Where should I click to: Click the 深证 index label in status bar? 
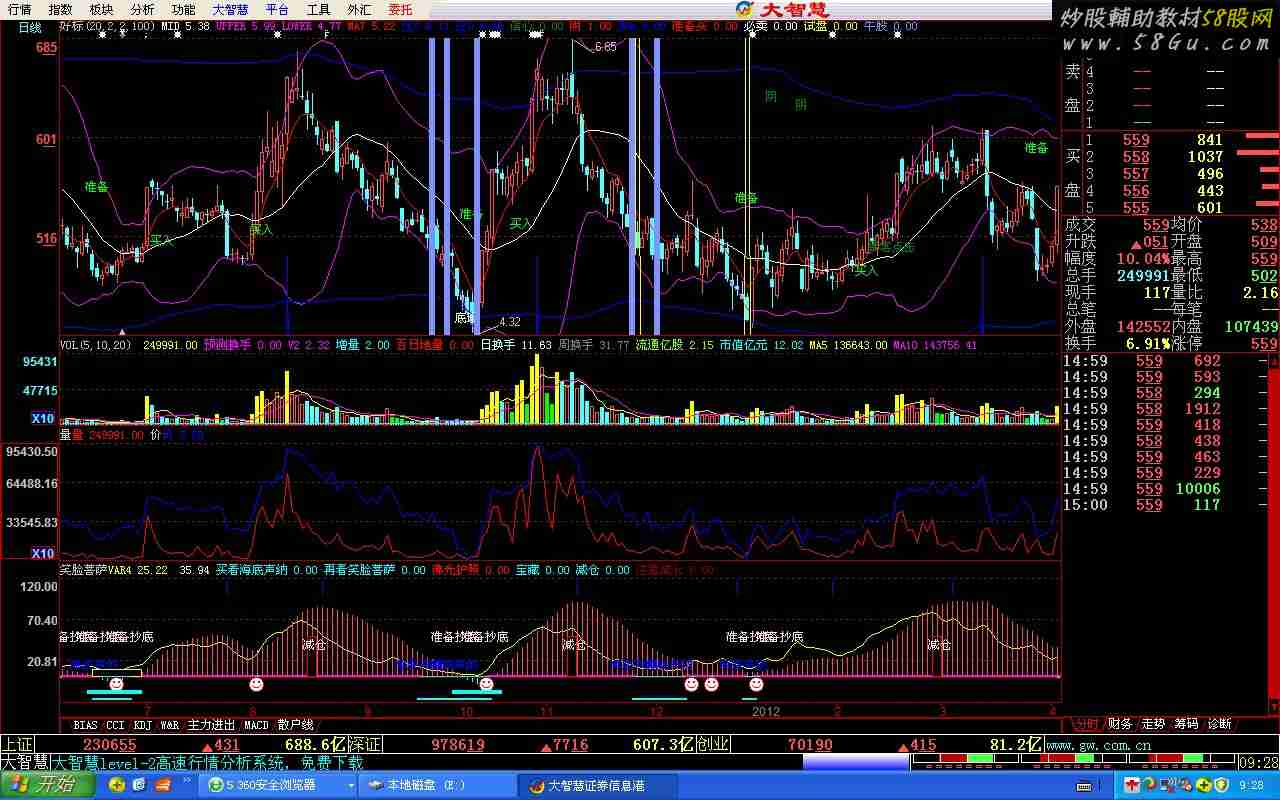click(x=364, y=745)
